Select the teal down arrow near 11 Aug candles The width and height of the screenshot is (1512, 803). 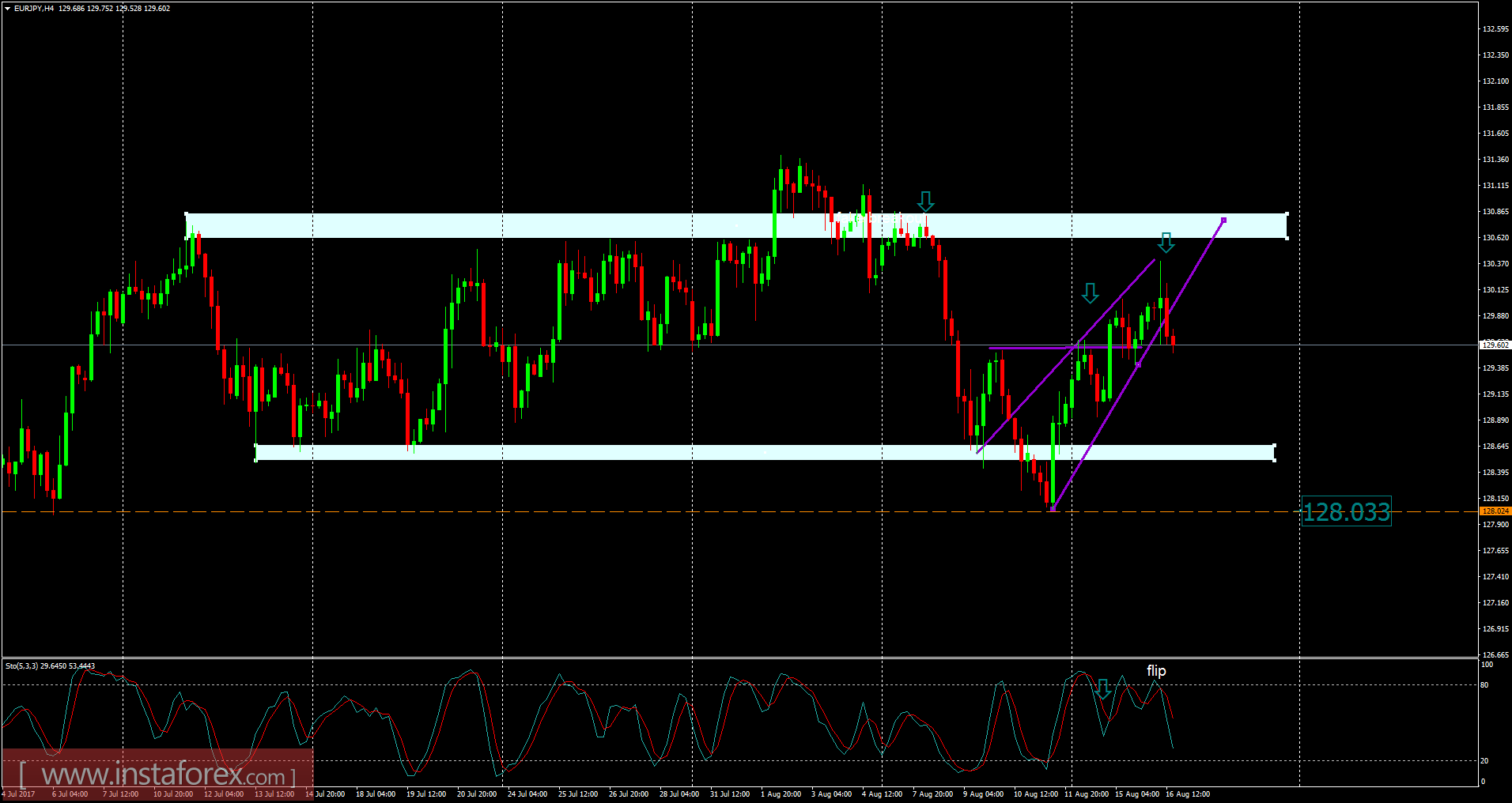[x=1091, y=293]
